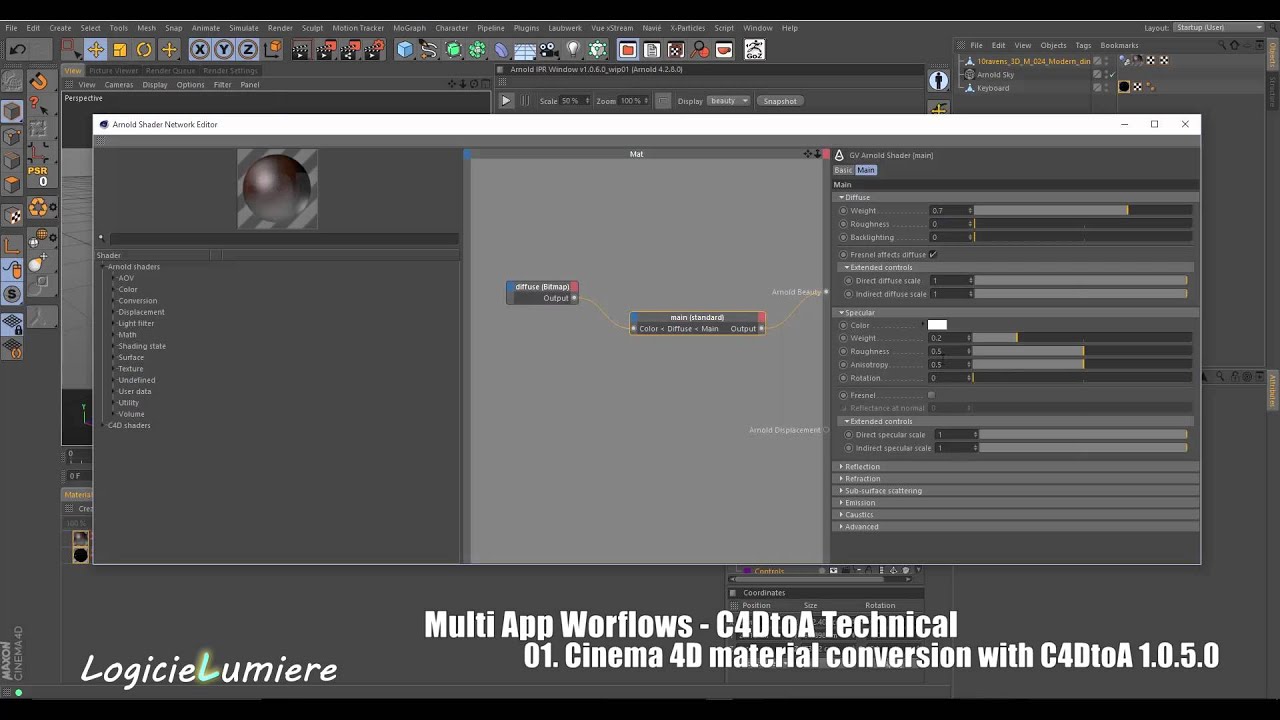Viewport: 1280px width, 720px height.
Task: Toggle the animation dot next to Anisotropy
Action: pos(843,365)
